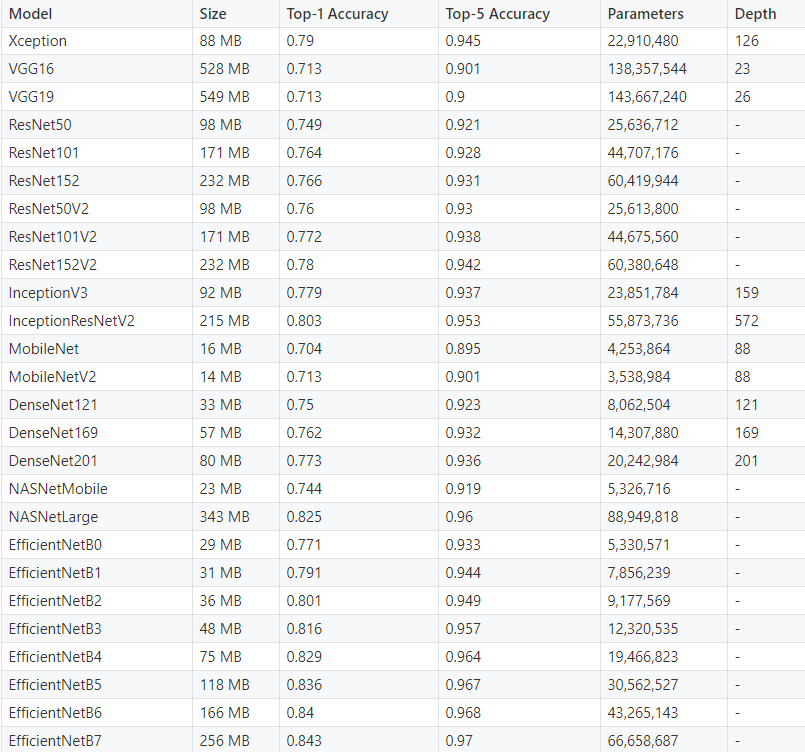Viewport: 805px width, 752px height.
Task: Click the 0.79 Top-1 accuracy value
Action: click(x=300, y=41)
